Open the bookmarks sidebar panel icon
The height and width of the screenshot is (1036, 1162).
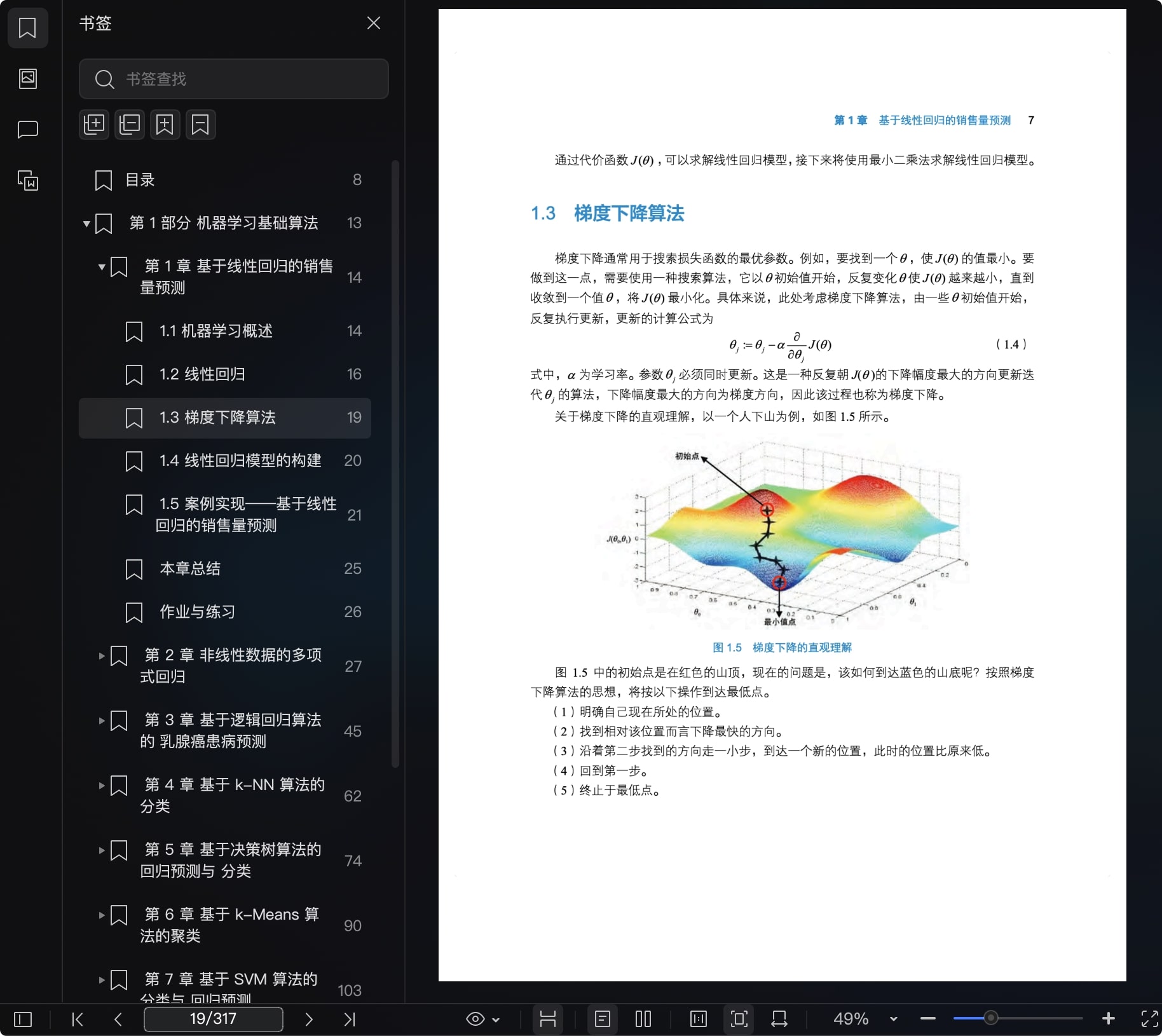coord(27,28)
